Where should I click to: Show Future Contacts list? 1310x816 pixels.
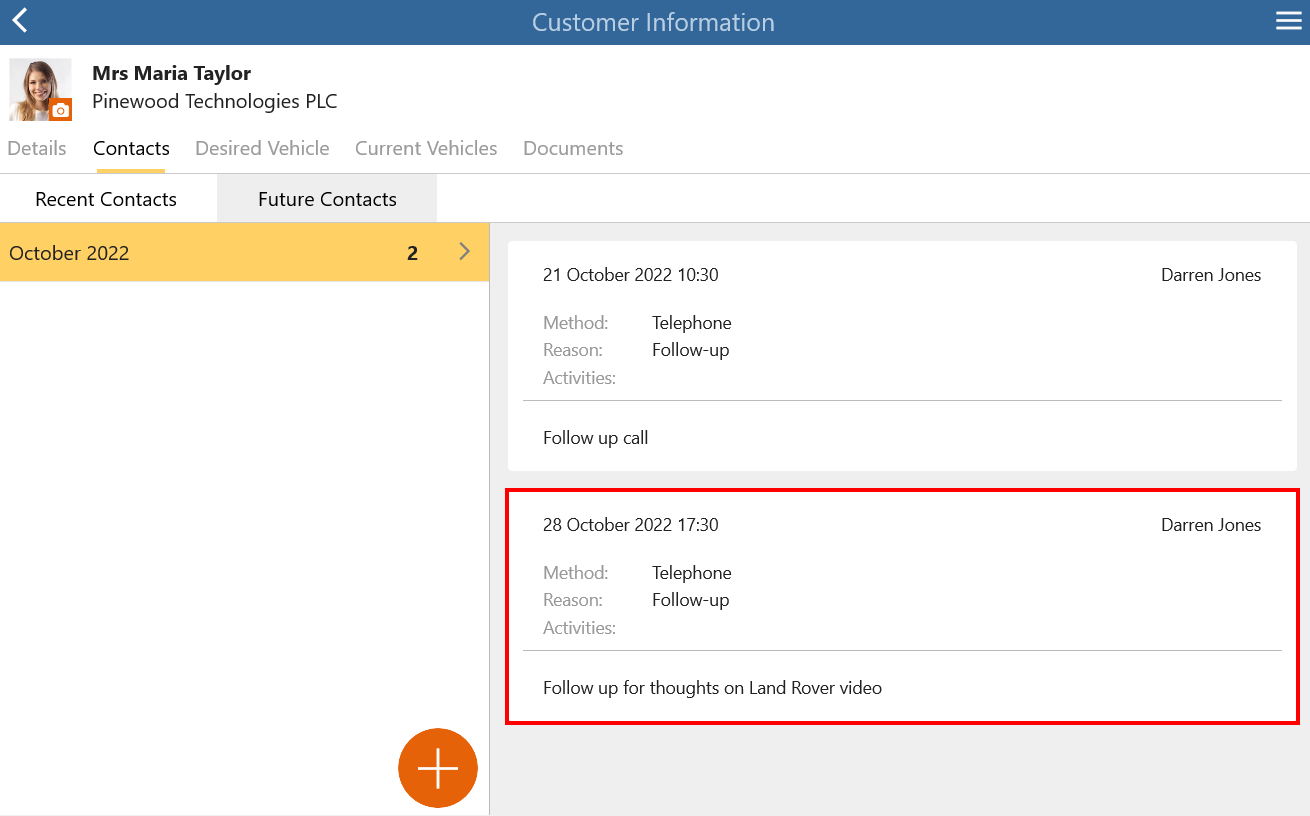click(327, 199)
